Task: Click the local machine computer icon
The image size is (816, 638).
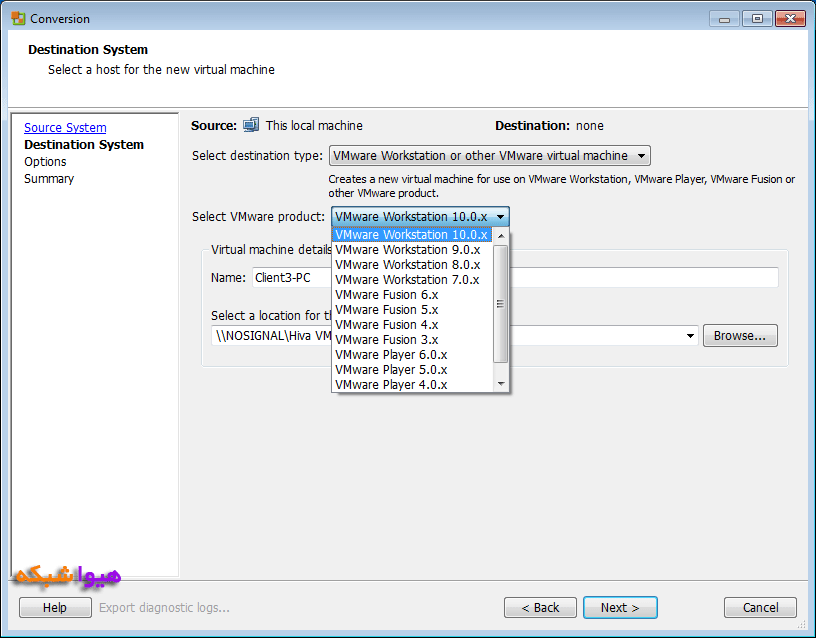Action: (x=251, y=126)
